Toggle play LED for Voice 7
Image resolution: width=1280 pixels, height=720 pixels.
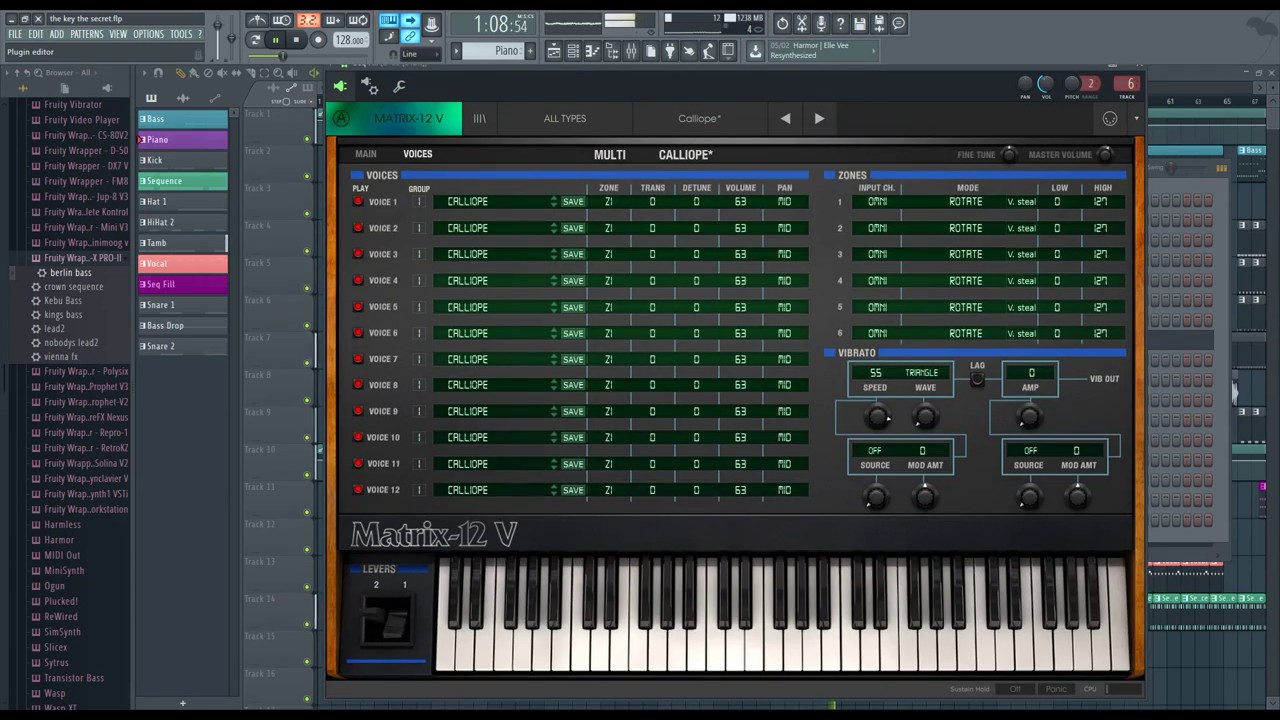point(358,359)
